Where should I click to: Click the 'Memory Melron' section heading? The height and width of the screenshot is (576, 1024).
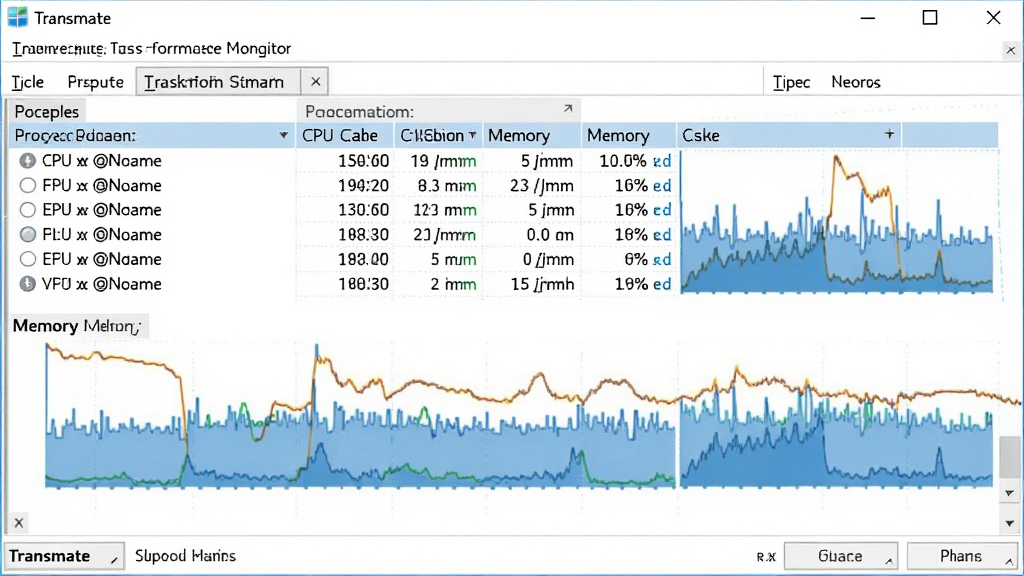(76, 326)
